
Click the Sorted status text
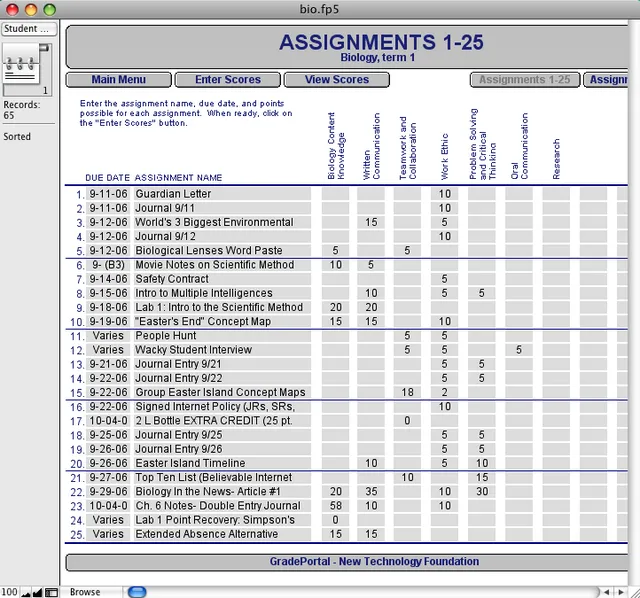click(x=17, y=137)
